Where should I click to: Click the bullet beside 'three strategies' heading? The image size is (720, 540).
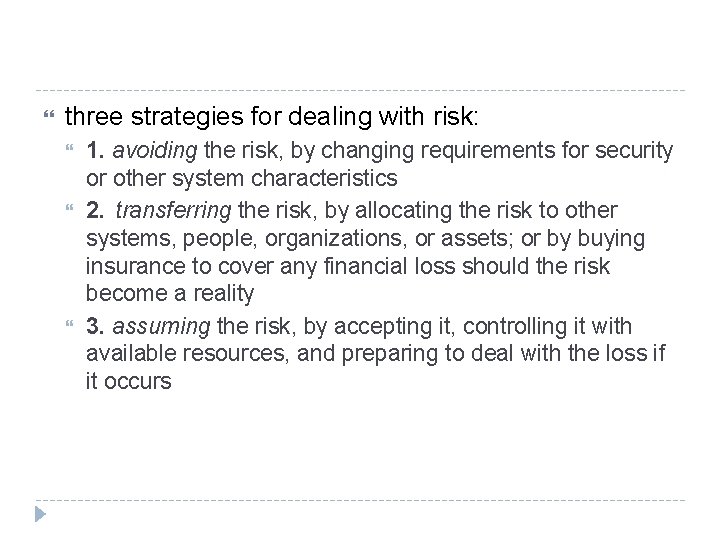[x=40, y=118]
